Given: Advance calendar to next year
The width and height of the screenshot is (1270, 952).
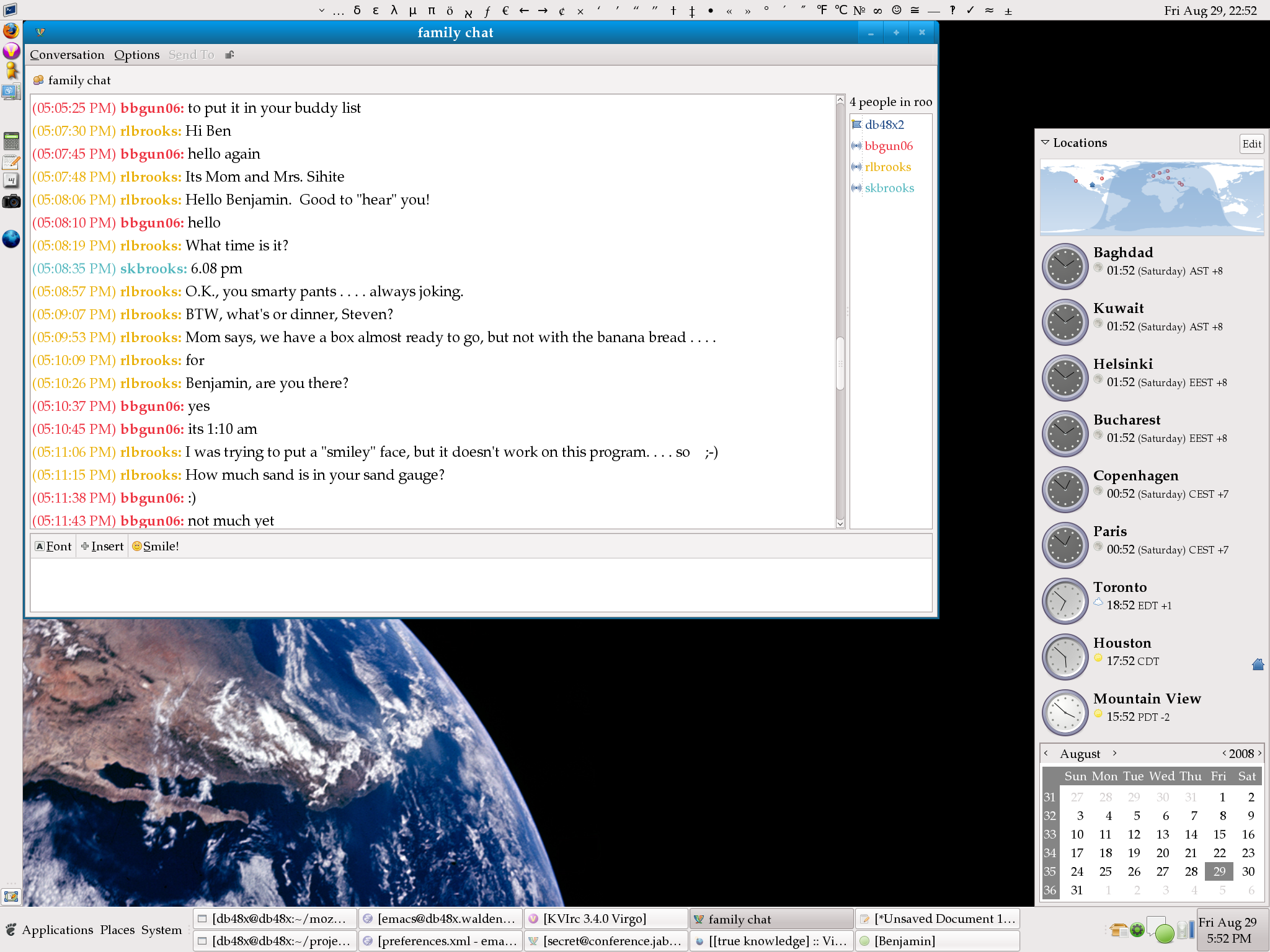Looking at the screenshot, I should (x=1259, y=753).
